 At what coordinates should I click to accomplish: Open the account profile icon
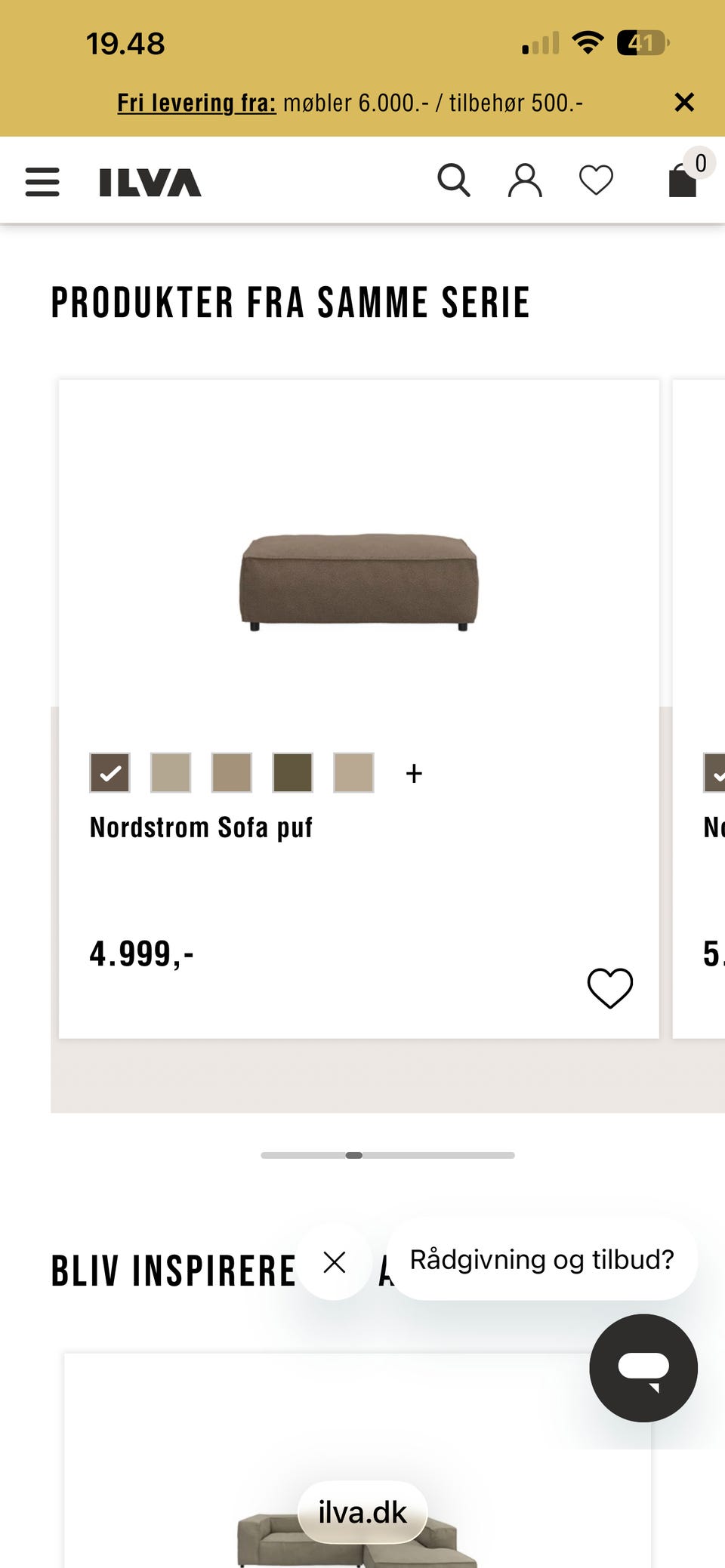point(526,180)
